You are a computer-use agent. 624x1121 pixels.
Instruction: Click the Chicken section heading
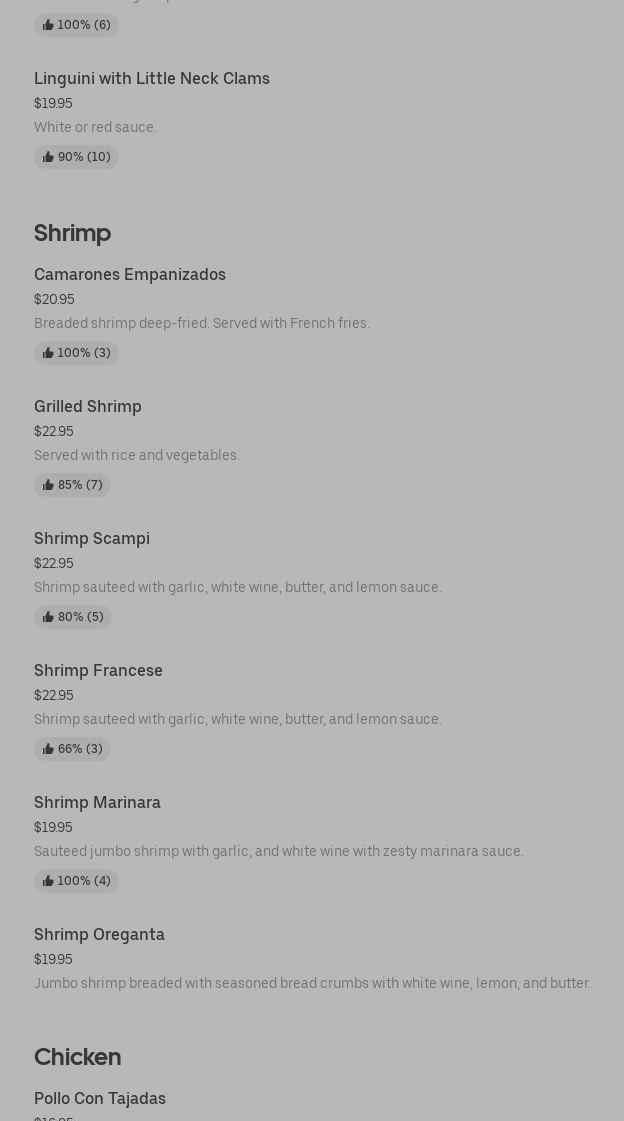point(77,1057)
